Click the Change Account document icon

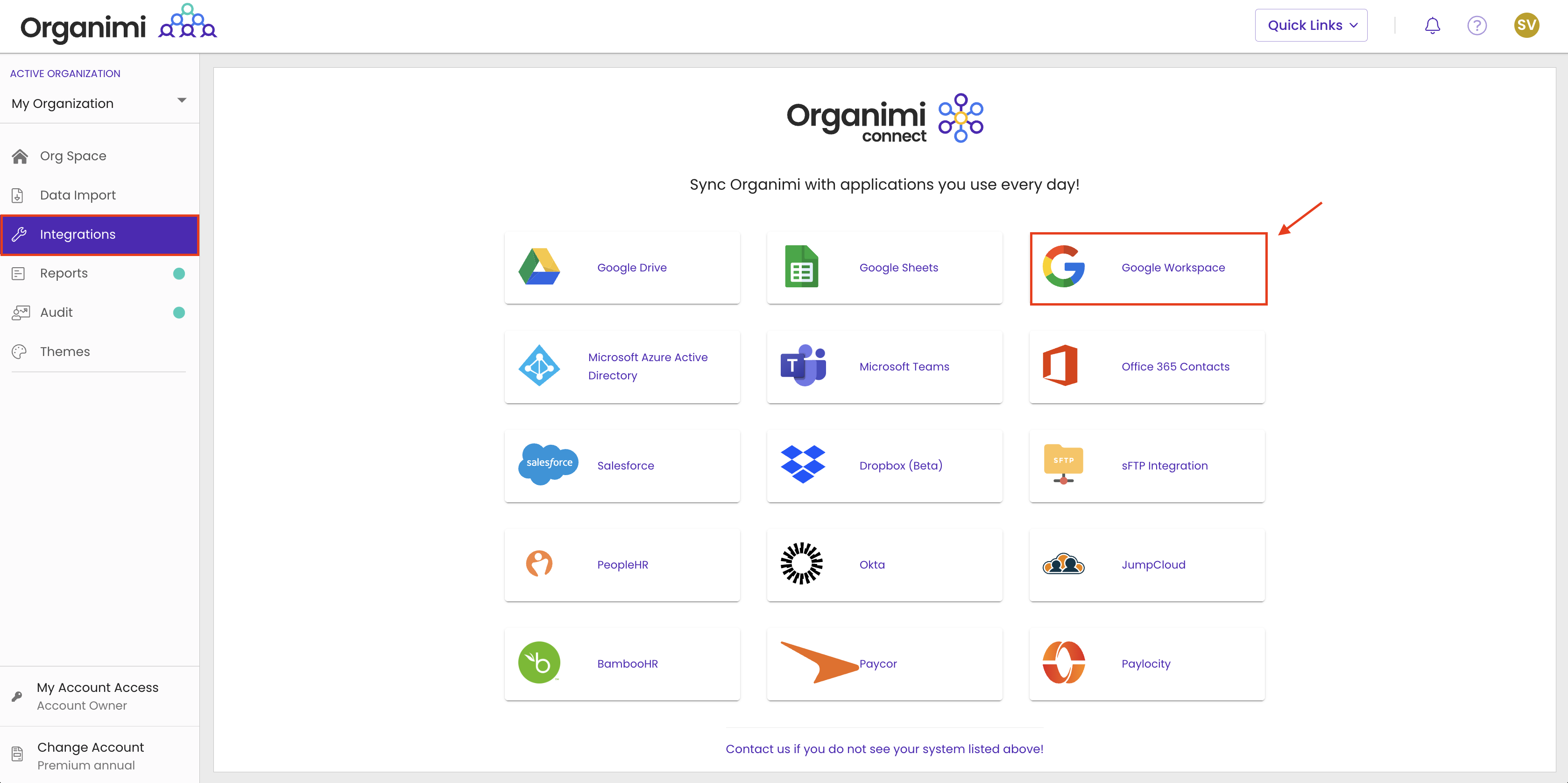pos(18,755)
